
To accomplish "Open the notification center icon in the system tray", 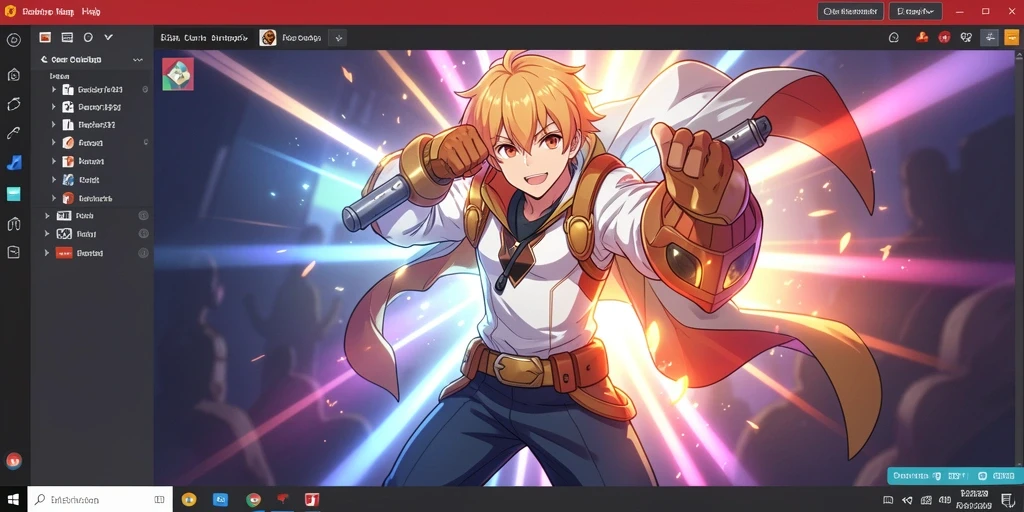I will [x=1006, y=500].
